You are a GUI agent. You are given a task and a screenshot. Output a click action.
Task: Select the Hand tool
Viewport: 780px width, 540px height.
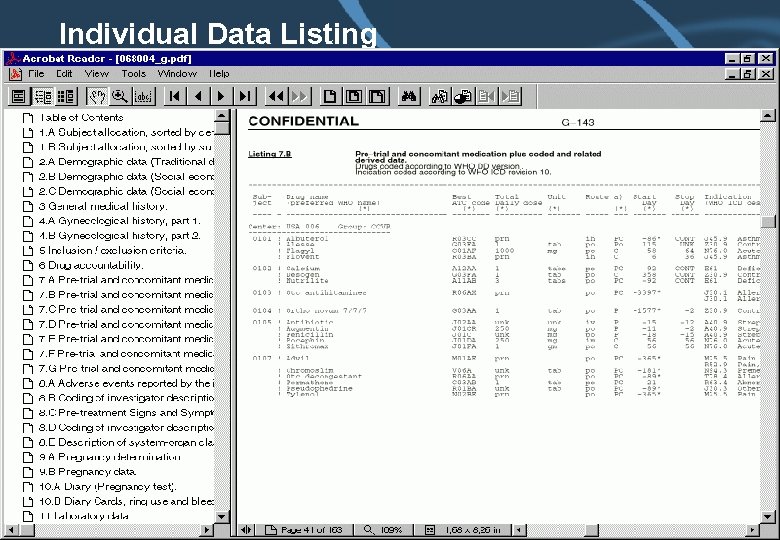pyautogui.click(x=97, y=96)
